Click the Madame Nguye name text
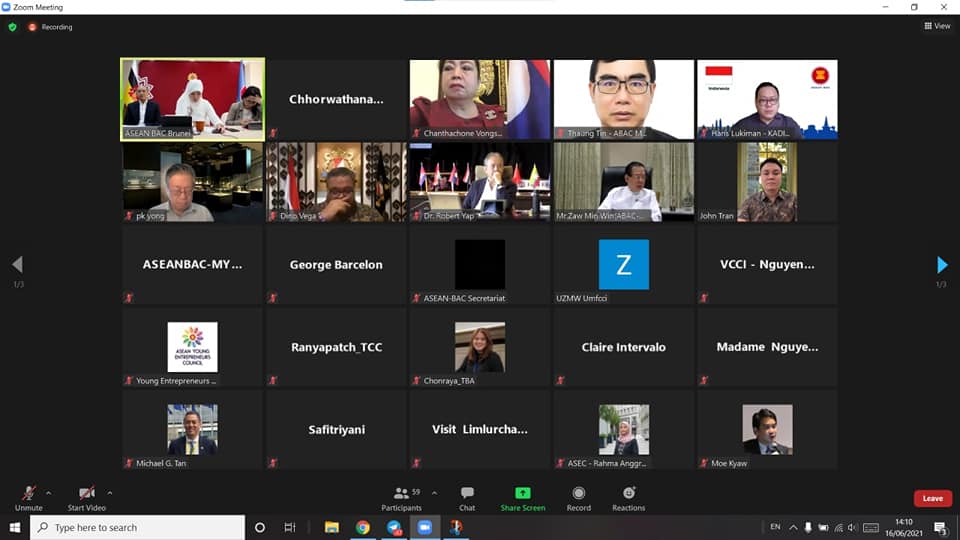 click(767, 347)
